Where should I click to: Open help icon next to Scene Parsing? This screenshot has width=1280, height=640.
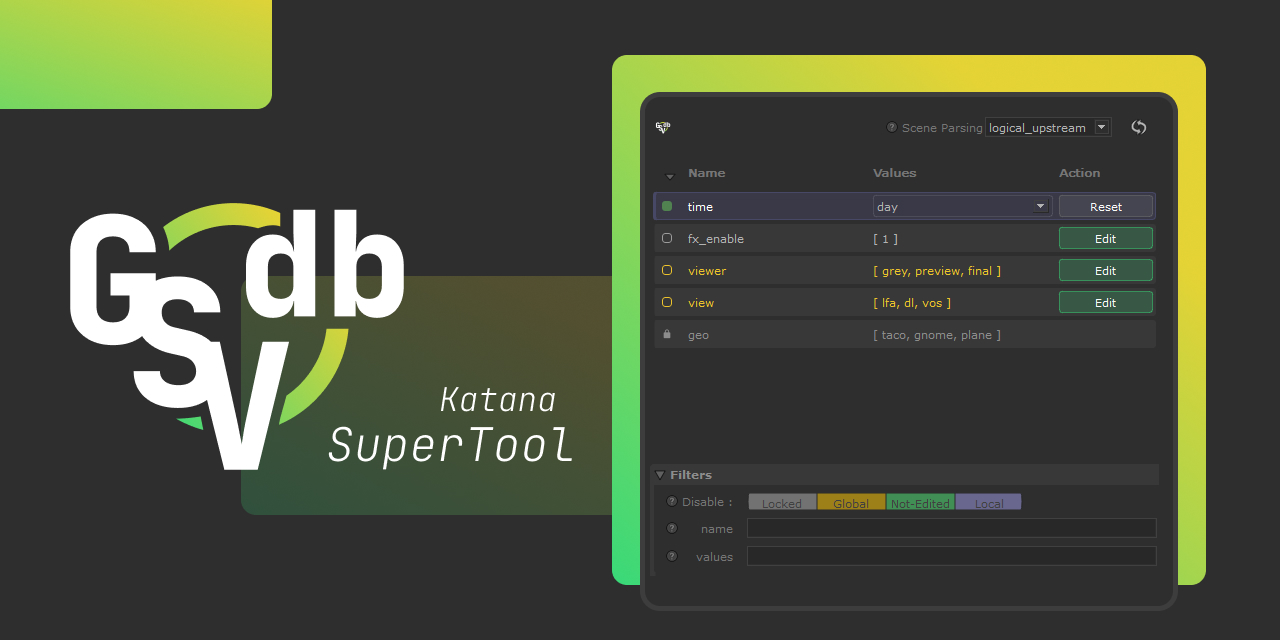tap(892, 127)
